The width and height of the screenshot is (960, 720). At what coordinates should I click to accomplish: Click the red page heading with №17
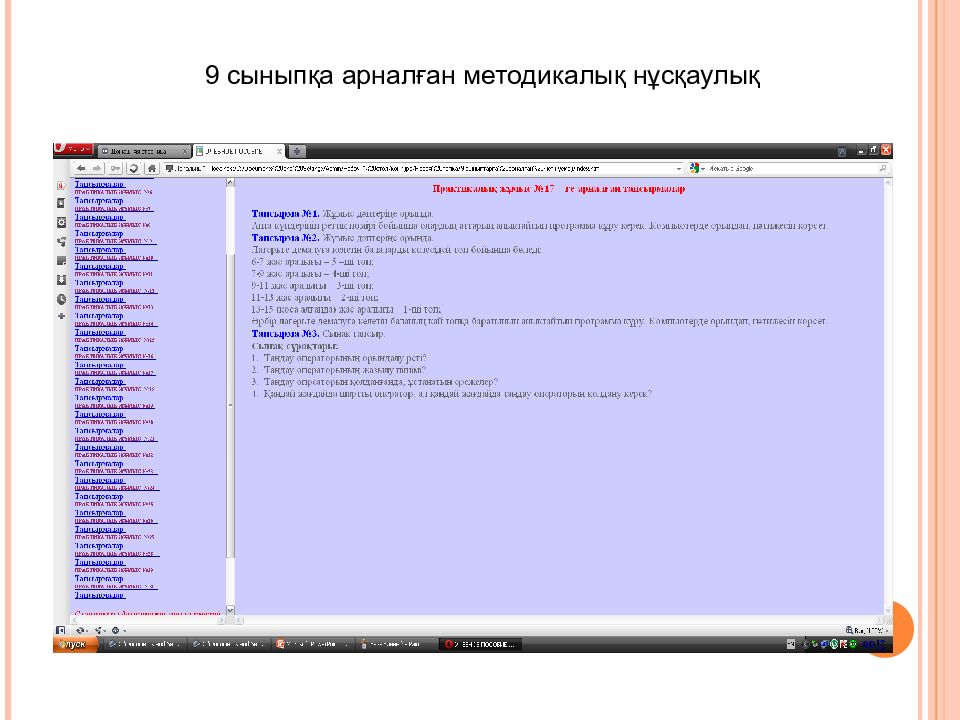click(x=558, y=189)
